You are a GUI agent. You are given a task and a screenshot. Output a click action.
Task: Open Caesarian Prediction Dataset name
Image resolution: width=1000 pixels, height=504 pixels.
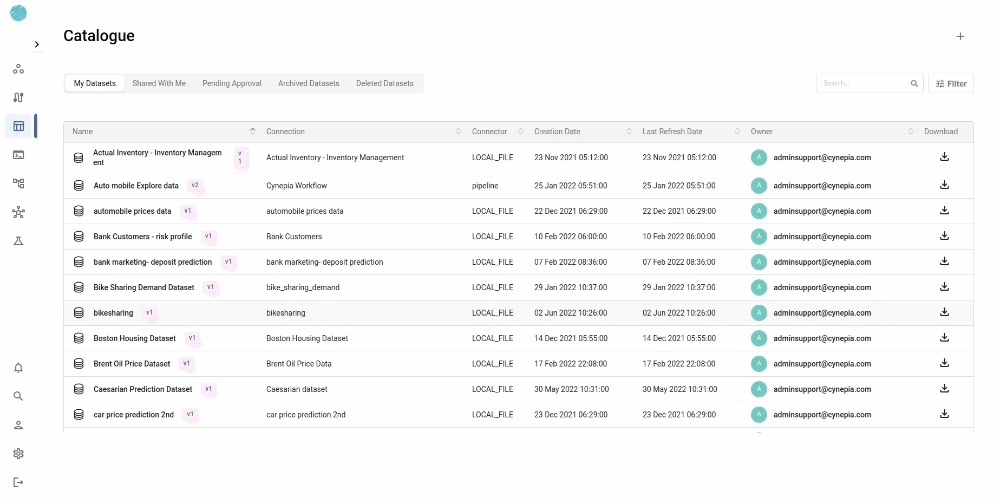point(142,389)
